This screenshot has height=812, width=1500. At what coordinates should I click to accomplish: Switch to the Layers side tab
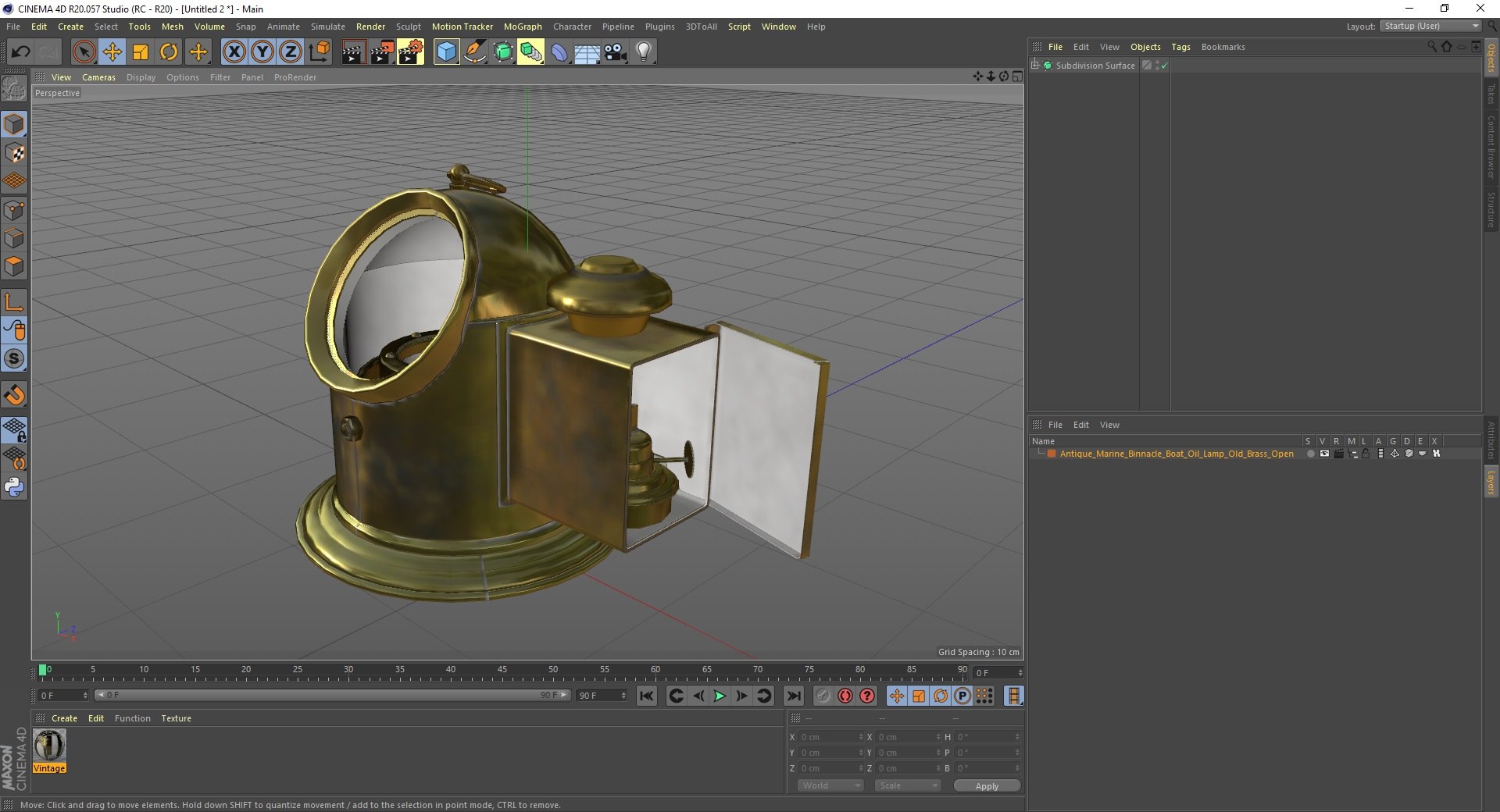pyautogui.click(x=1491, y=482)
